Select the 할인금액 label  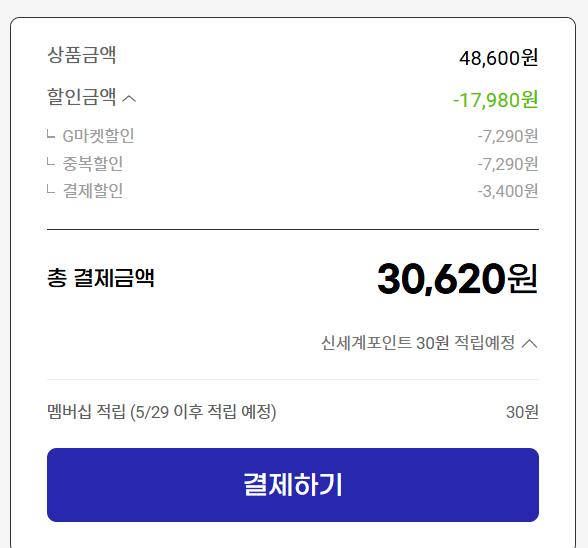pos(81,97)
